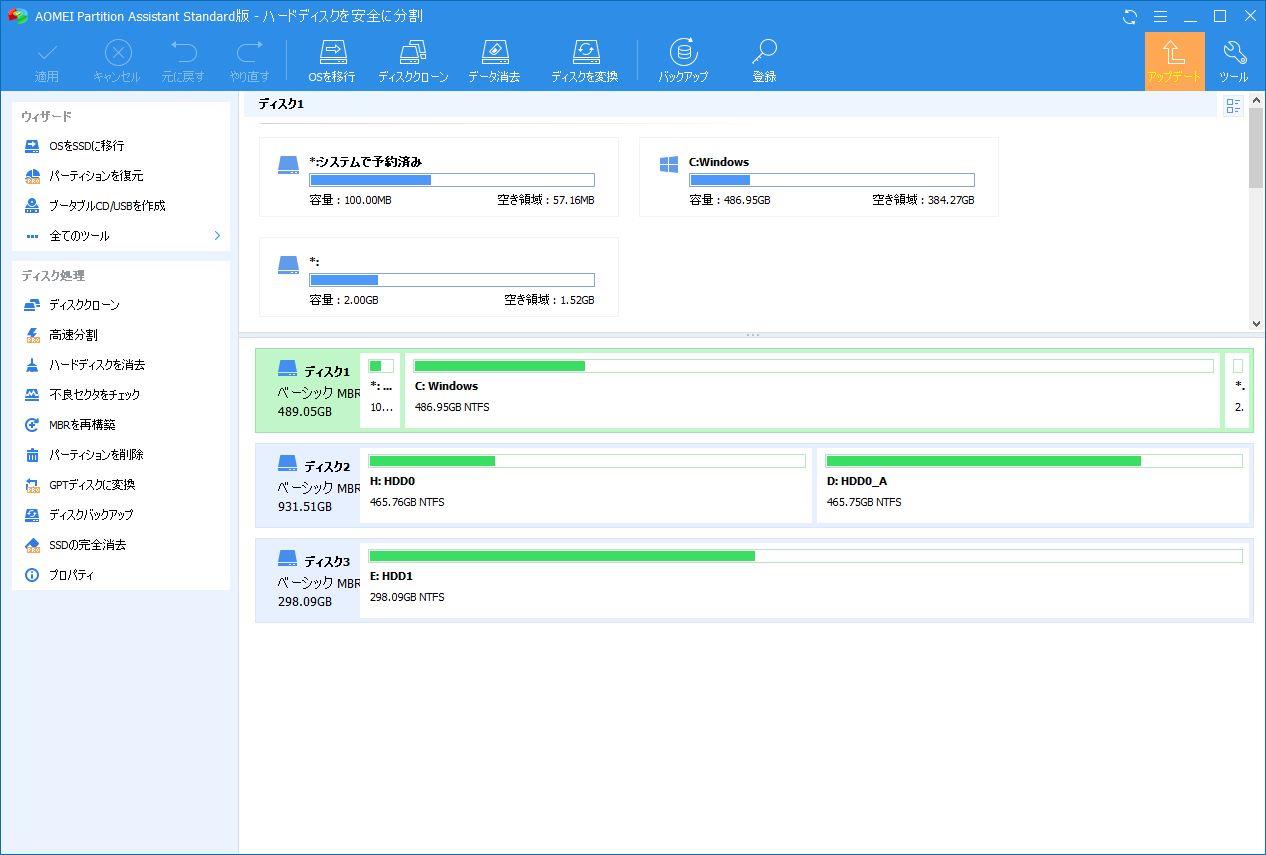Select the unnamed 2.00GB partition card

coord(439,277)
